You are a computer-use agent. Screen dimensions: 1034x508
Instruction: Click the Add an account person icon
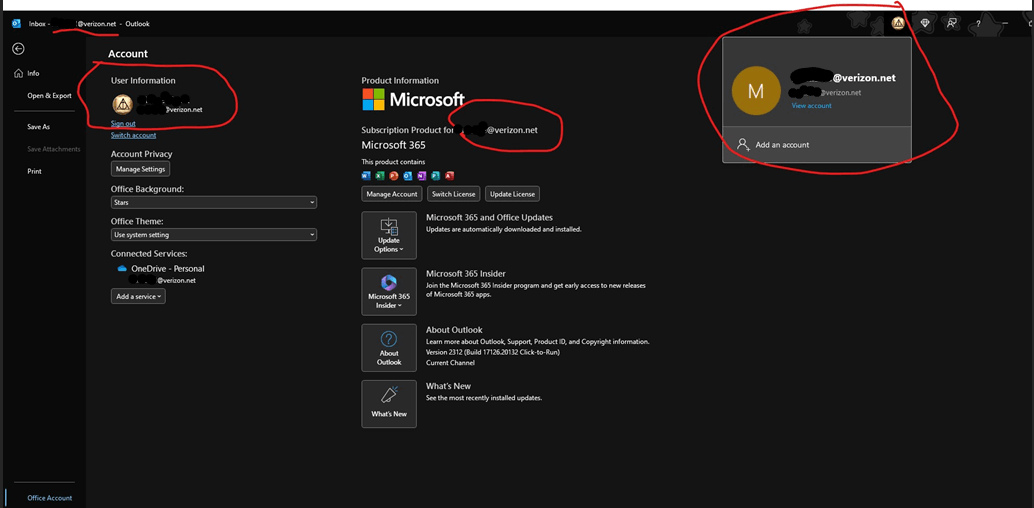click(x=743, y=144)
